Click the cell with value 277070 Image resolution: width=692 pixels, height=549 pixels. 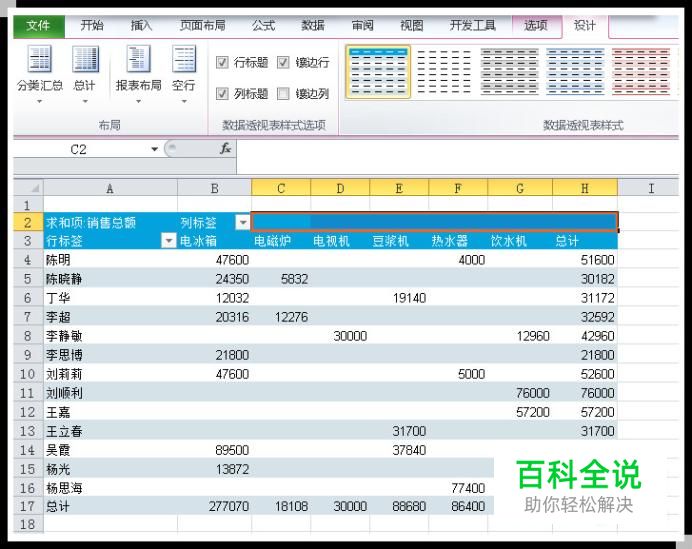[214, 506]
